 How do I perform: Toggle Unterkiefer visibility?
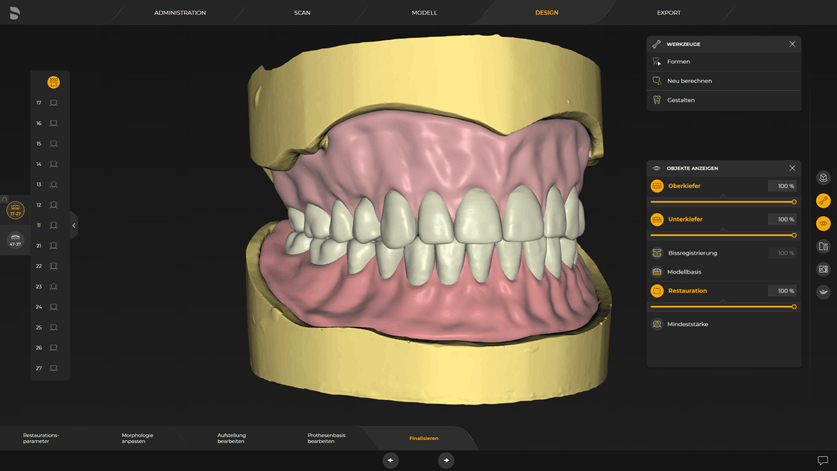coord(657,219)
